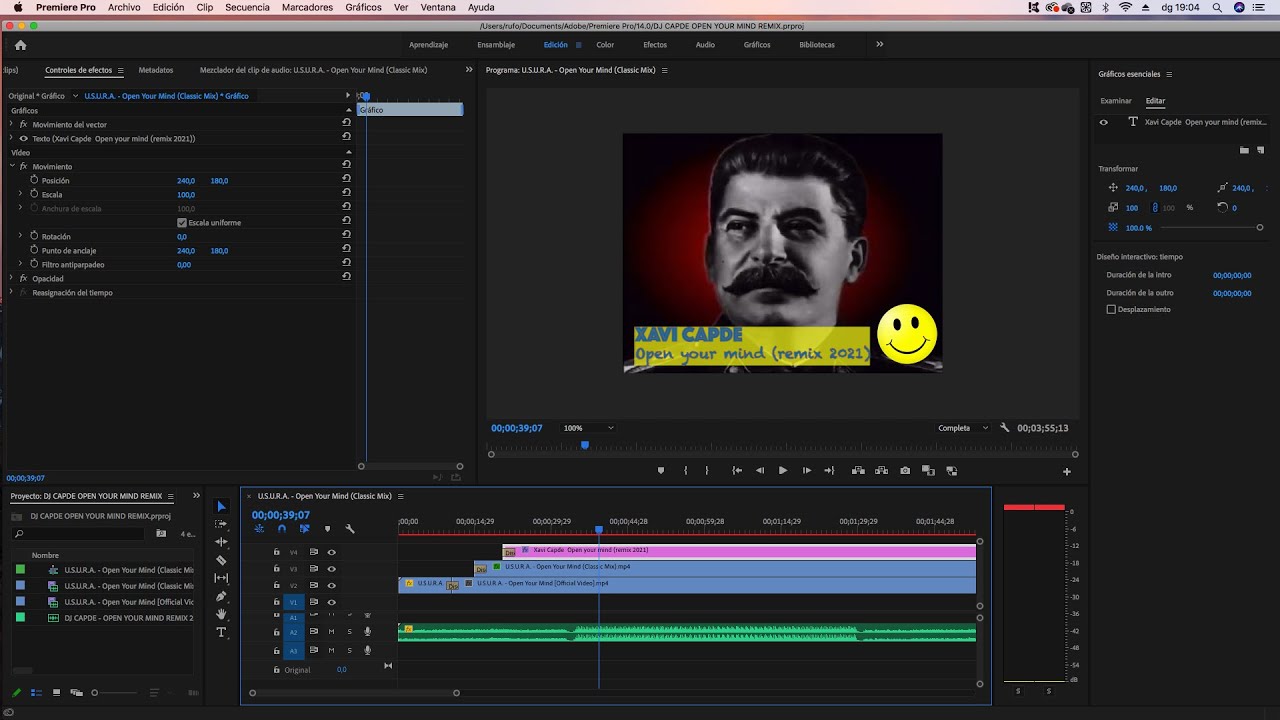Hide the Xavi Capde layer in Essential Graphics
The height and width of the screenshot is (720, 1280).
(1104, 122)
